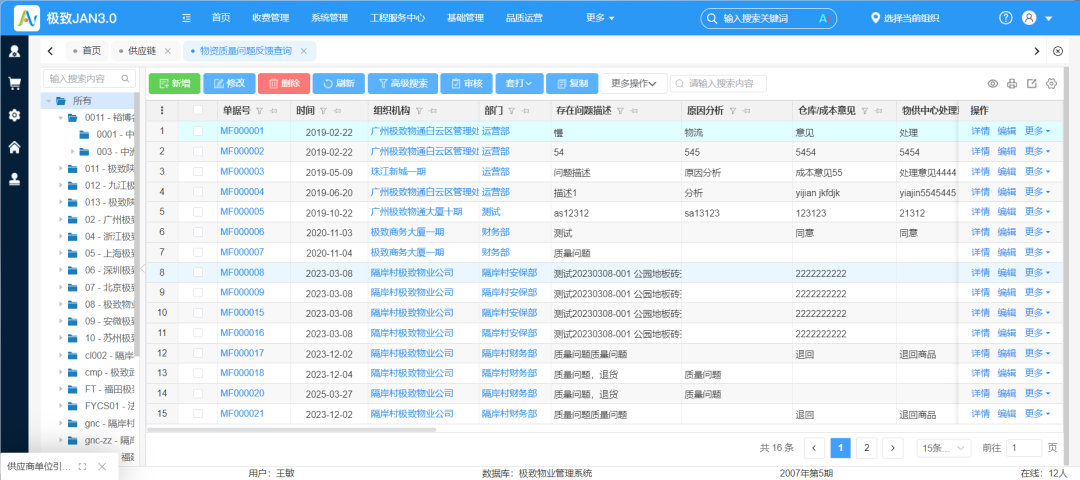This screenshot has height=480, width=1080.
Task: Click the print icon in table toolbar
Action: tap(1012, 84)
